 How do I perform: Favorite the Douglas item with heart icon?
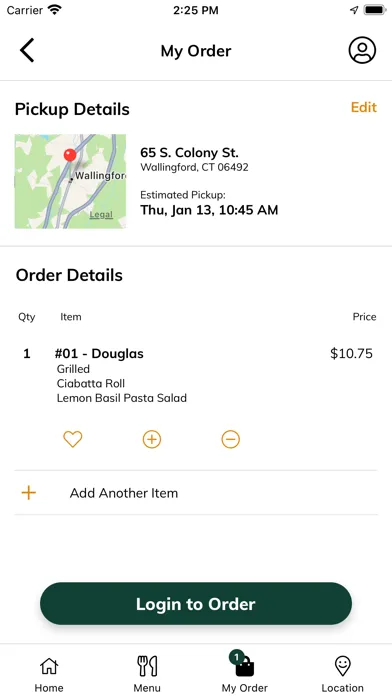[73, 439]
